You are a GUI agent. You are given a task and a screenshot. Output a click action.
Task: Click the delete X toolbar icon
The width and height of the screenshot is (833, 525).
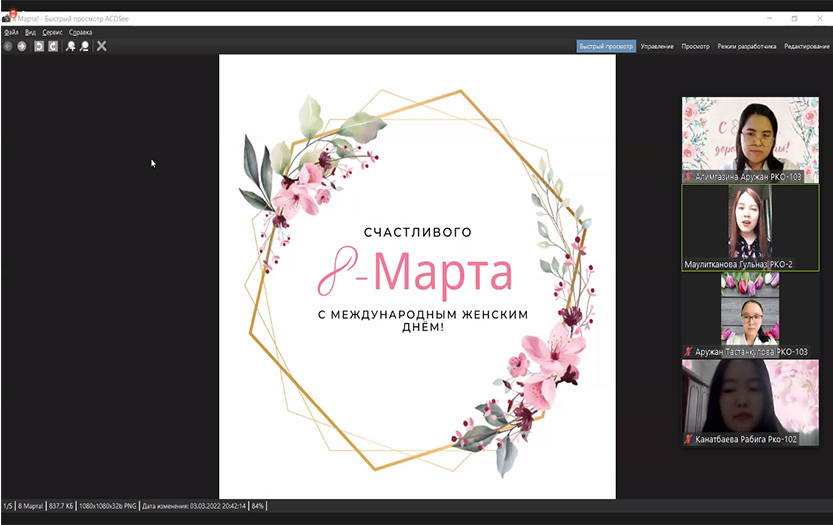coord(101,46)
